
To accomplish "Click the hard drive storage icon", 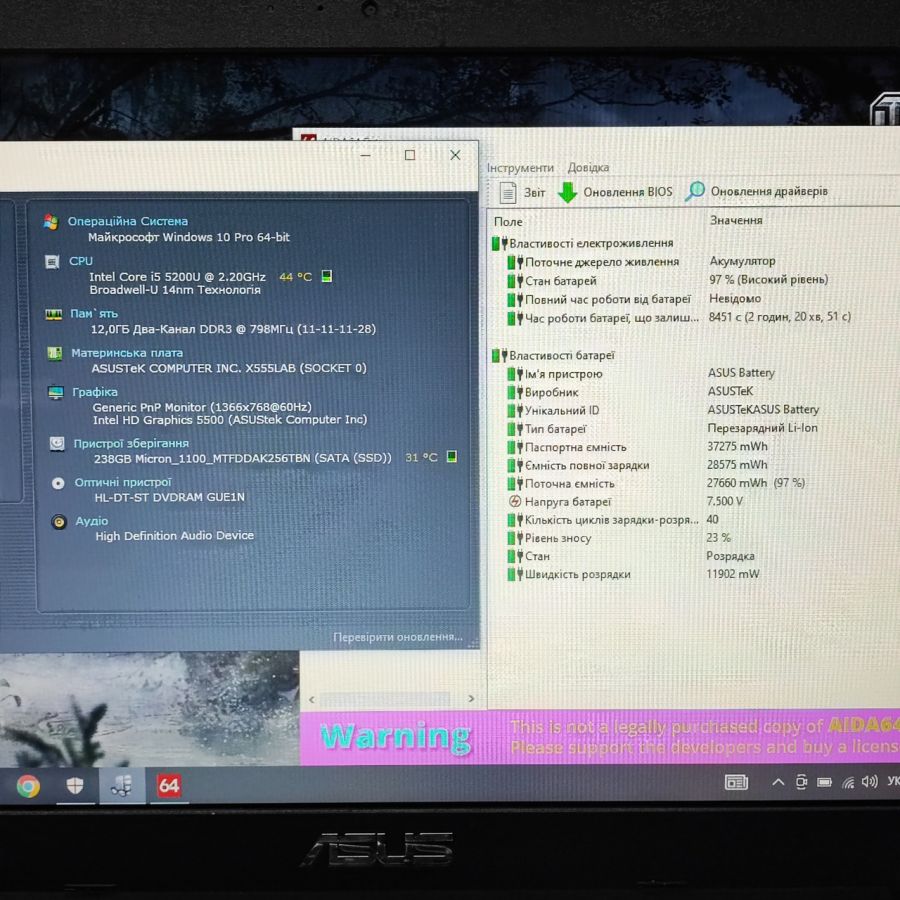I will pos(57,444).
